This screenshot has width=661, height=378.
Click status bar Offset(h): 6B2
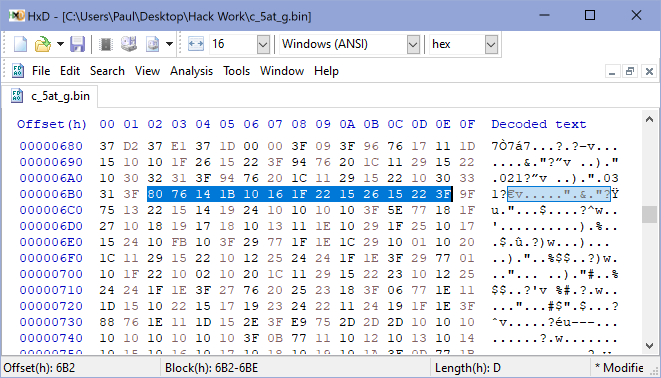(x=39, y=368)
